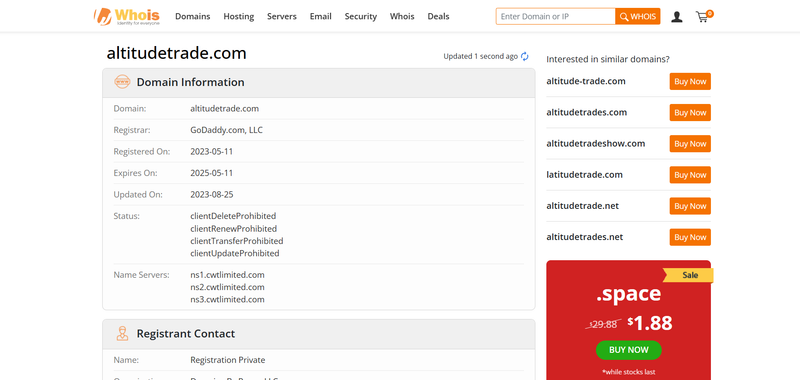Click the altitudetrades.com domain suggestion

(x=587, y=112)
